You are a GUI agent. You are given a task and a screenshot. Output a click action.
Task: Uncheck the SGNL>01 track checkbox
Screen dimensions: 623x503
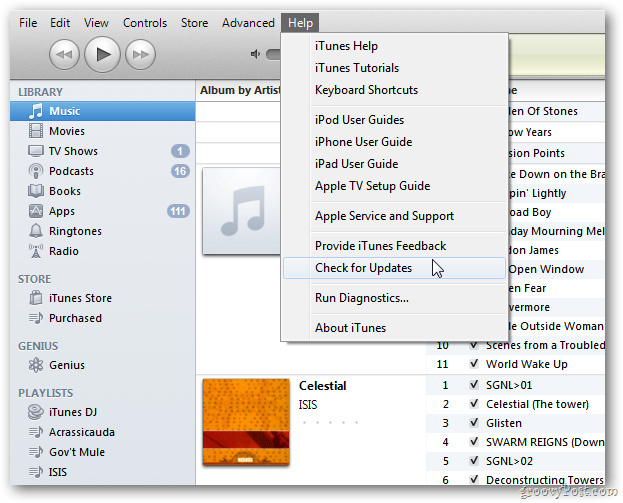click(x=473, y=385)
